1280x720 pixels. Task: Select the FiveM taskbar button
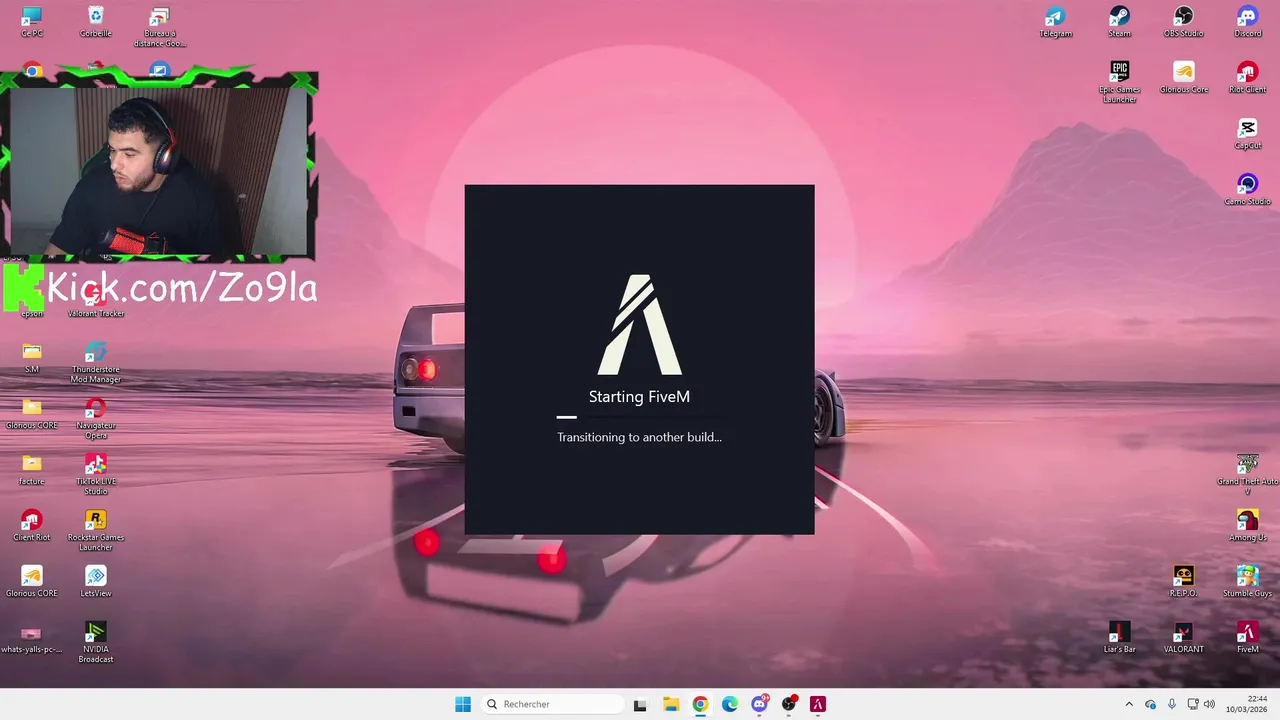click(818, 704)
